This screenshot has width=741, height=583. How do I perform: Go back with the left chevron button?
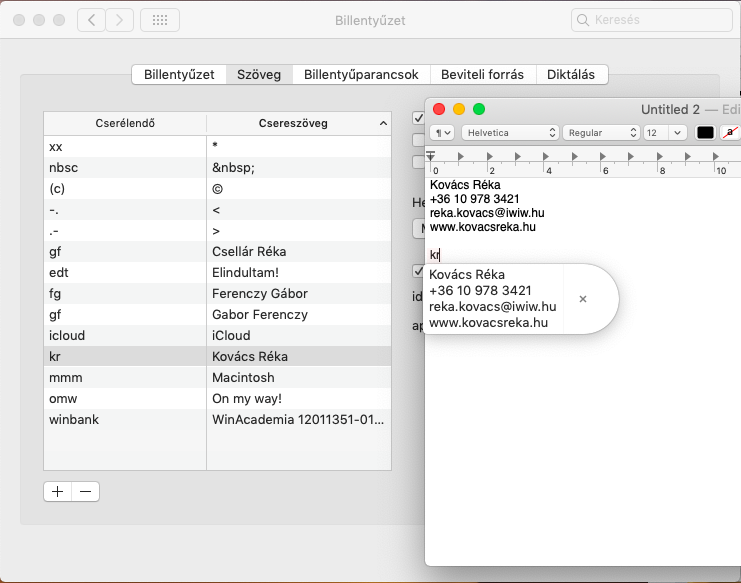[x=91, y=20]
